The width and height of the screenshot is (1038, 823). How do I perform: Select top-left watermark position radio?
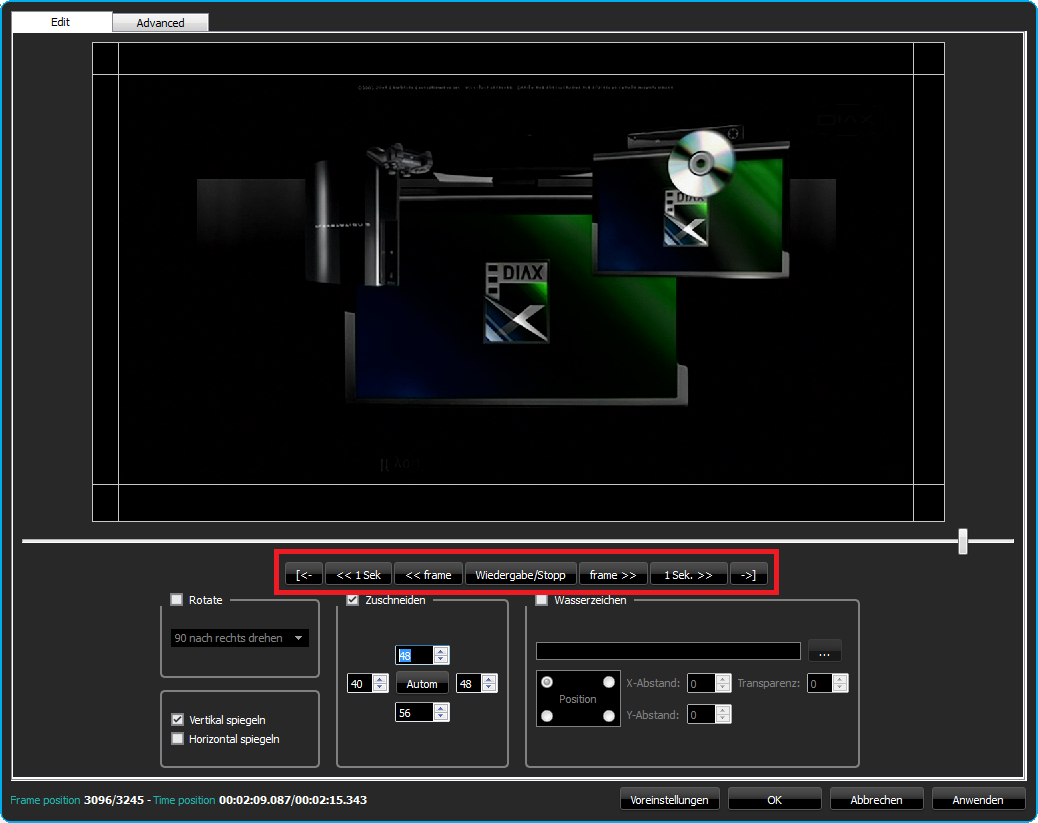tap(547, 682)
